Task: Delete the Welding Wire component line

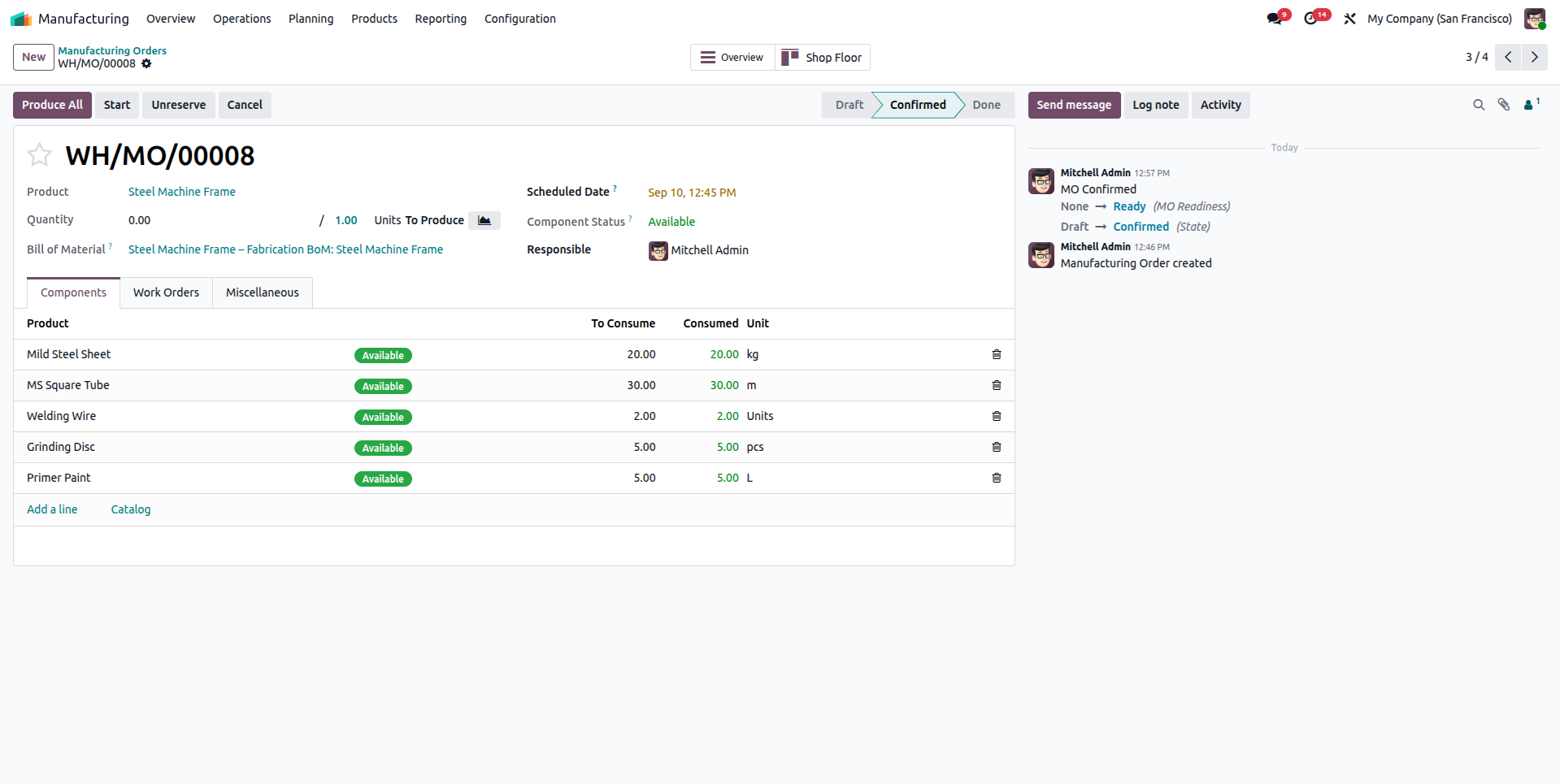Action: (997, 416)
